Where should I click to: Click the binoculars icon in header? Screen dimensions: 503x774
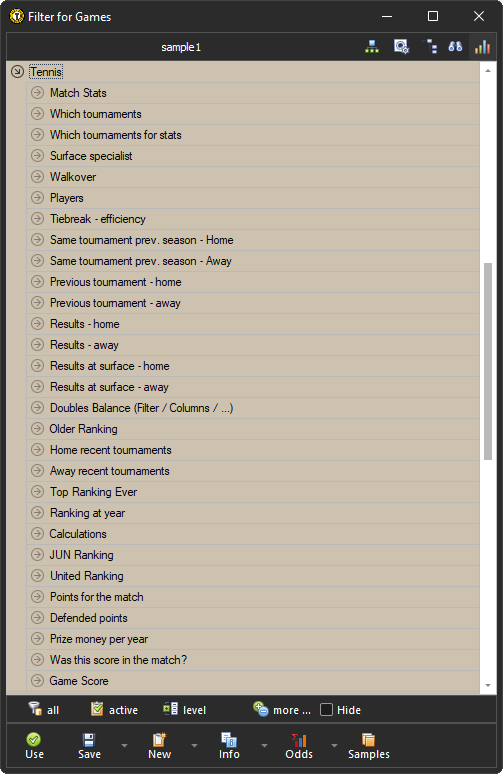pos(455,47)
